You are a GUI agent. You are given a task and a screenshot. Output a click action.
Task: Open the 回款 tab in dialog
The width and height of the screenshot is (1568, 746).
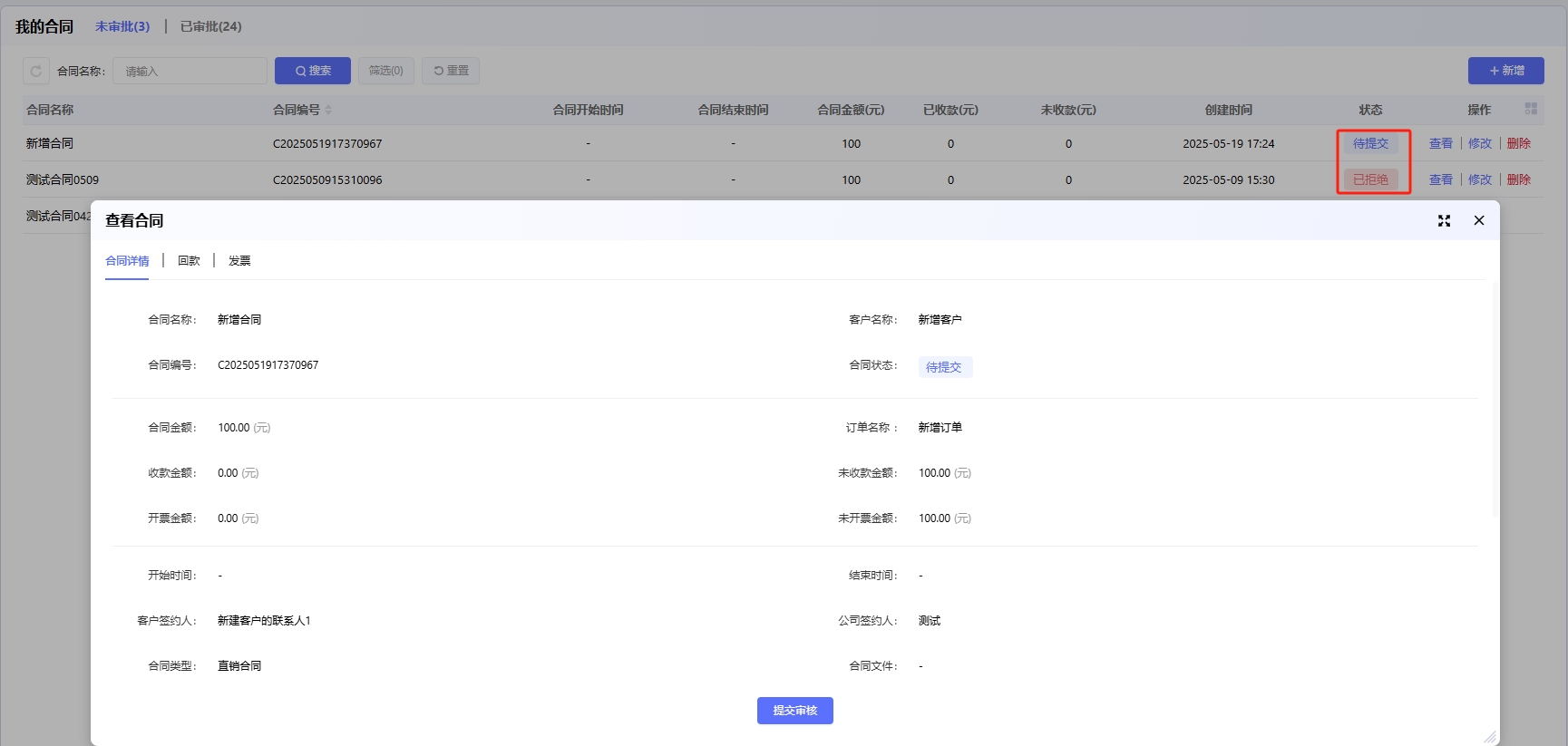coord(189,261)
